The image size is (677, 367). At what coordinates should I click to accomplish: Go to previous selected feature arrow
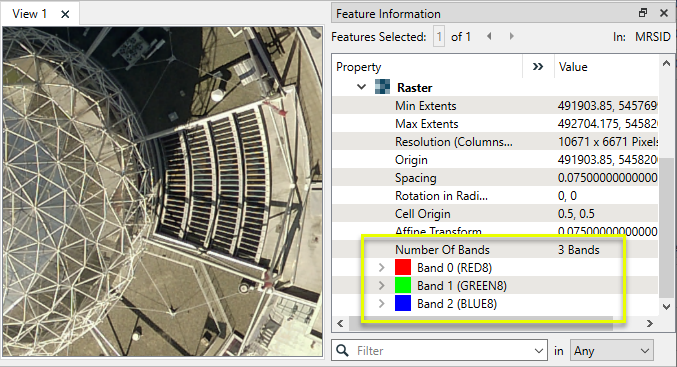click(489, 36)
